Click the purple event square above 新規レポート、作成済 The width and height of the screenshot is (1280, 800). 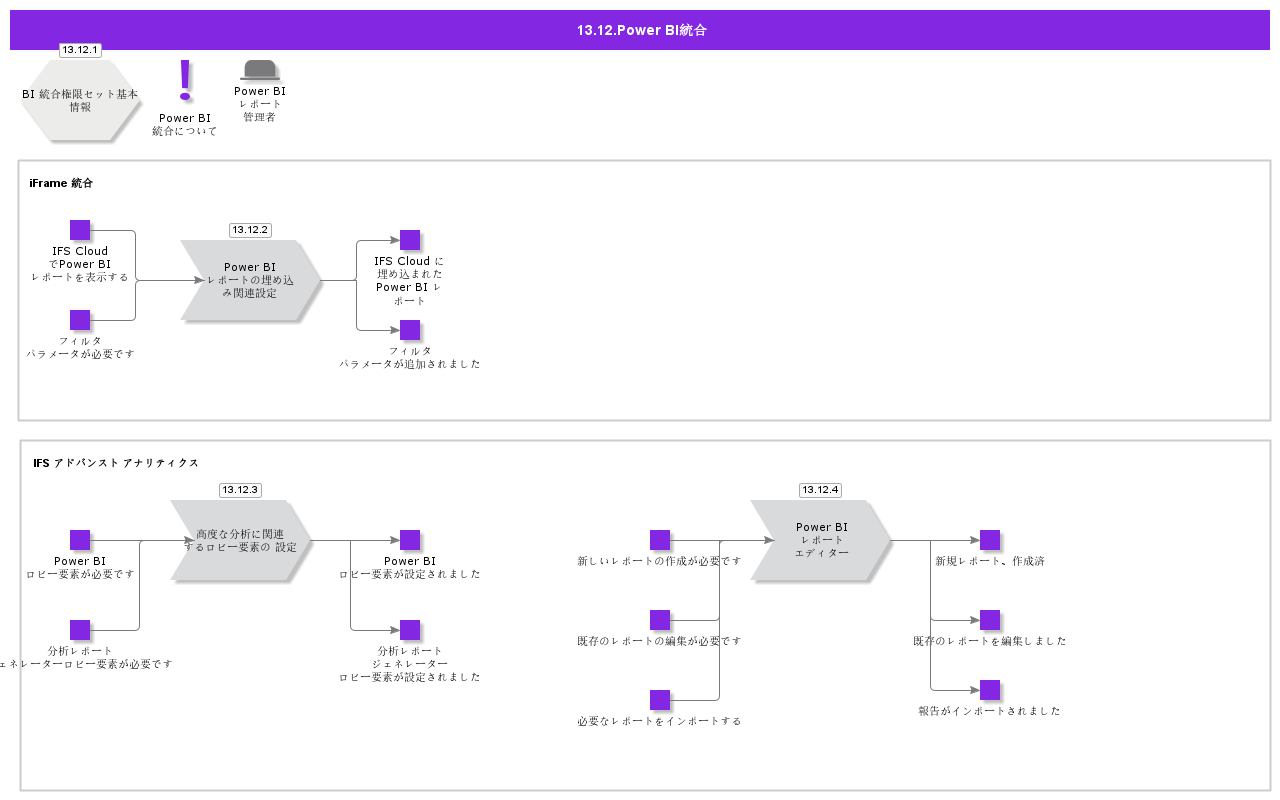tap(990, 540)
